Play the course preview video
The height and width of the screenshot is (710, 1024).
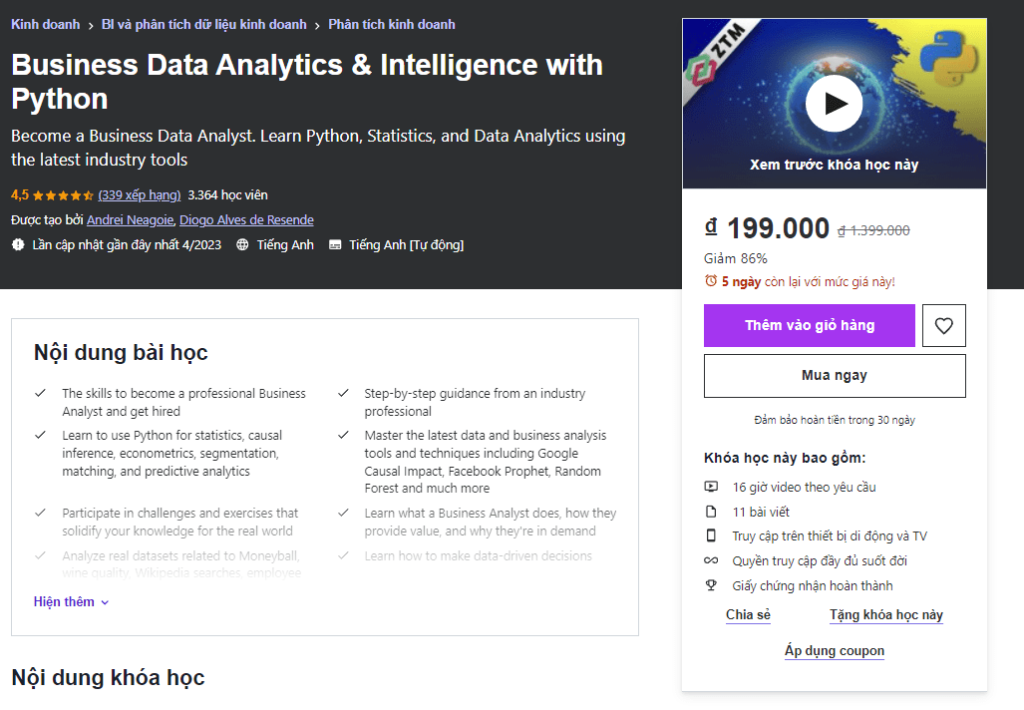click(834, 103)
